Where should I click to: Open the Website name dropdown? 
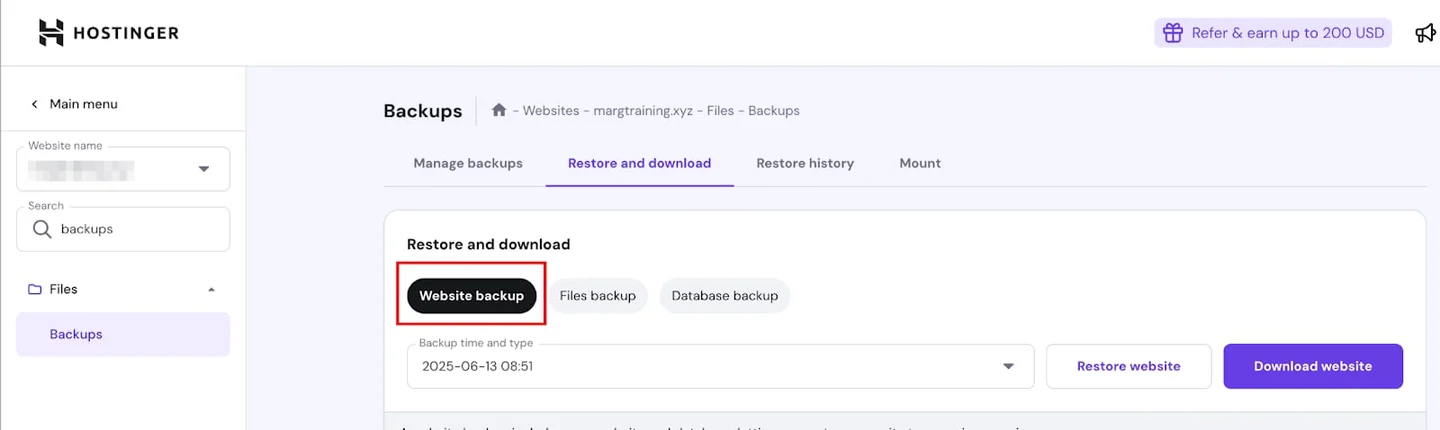(123, 169)
